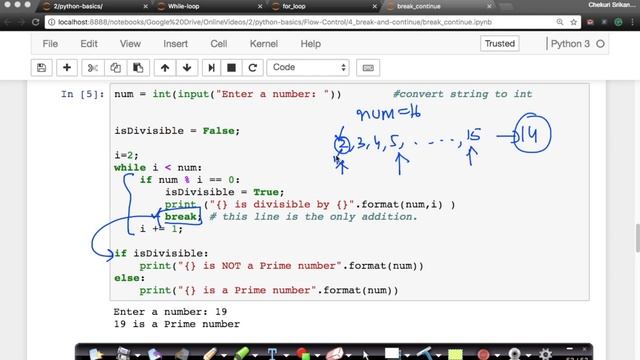
Task: Select eraser tool in annotation toolbar
Action: click(335, 353)
